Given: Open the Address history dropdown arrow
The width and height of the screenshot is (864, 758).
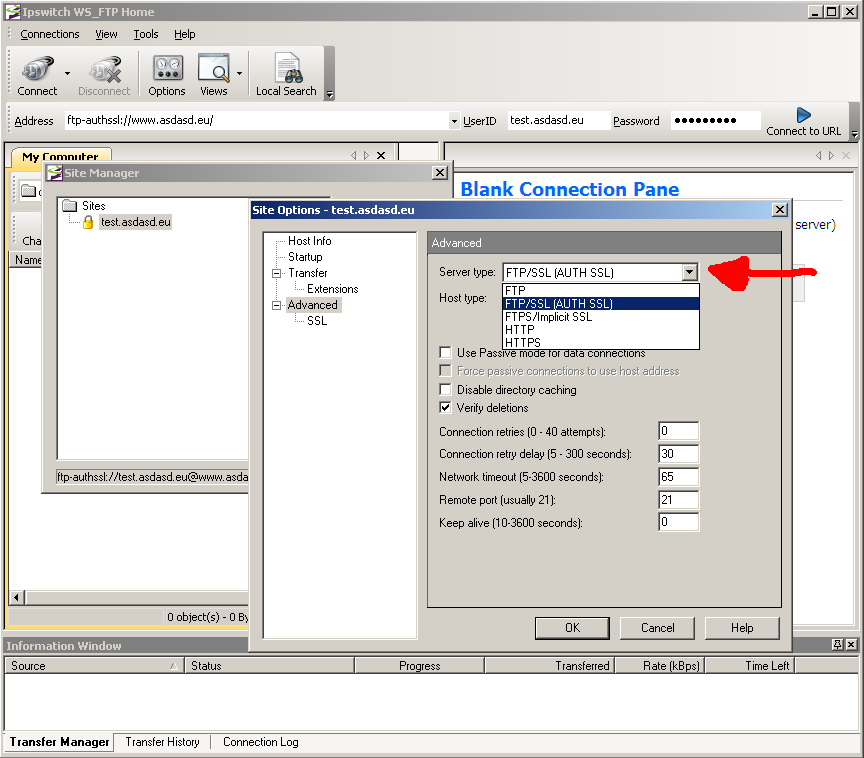Looking at the screenshot, I should pos(454,121).
